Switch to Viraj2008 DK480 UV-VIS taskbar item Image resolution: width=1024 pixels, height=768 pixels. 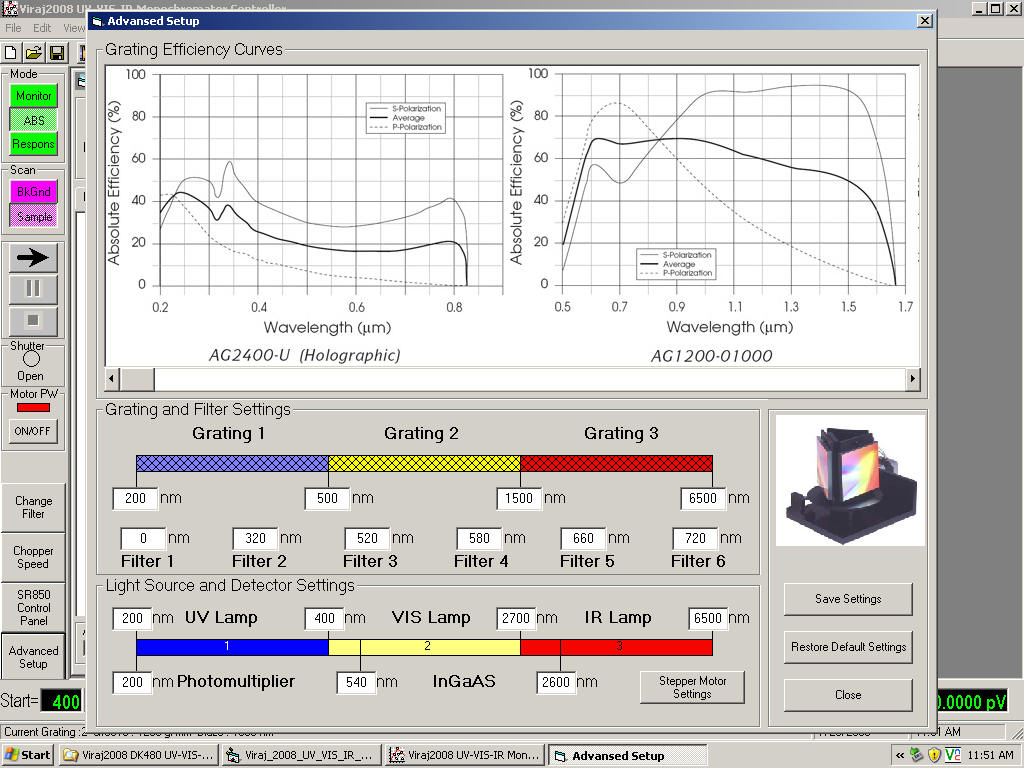click(x=140, y=756)
